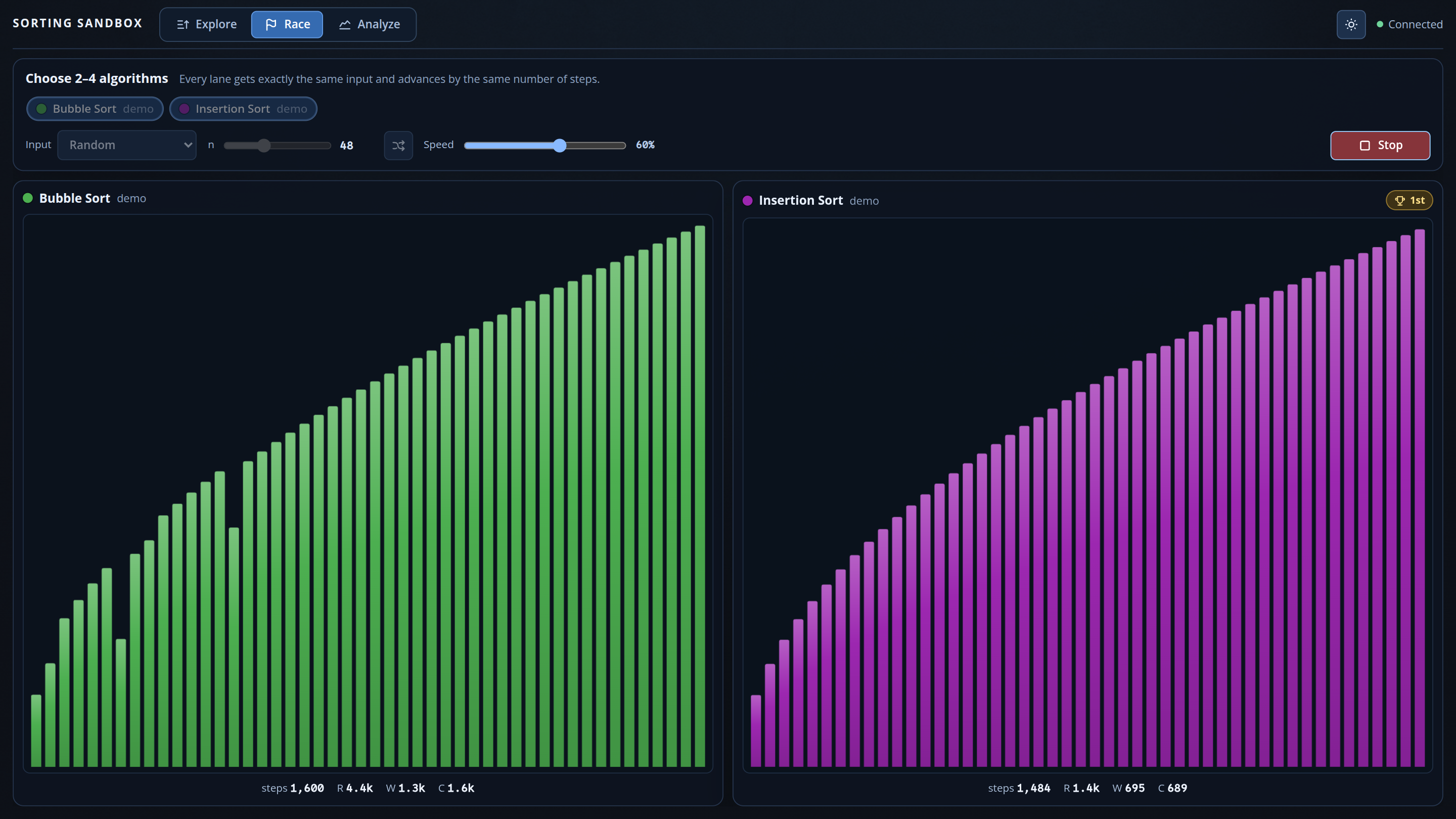Click Insertion Sort writes value 695
This screenshot has width=1456, height=819.
coord(1134,788)
